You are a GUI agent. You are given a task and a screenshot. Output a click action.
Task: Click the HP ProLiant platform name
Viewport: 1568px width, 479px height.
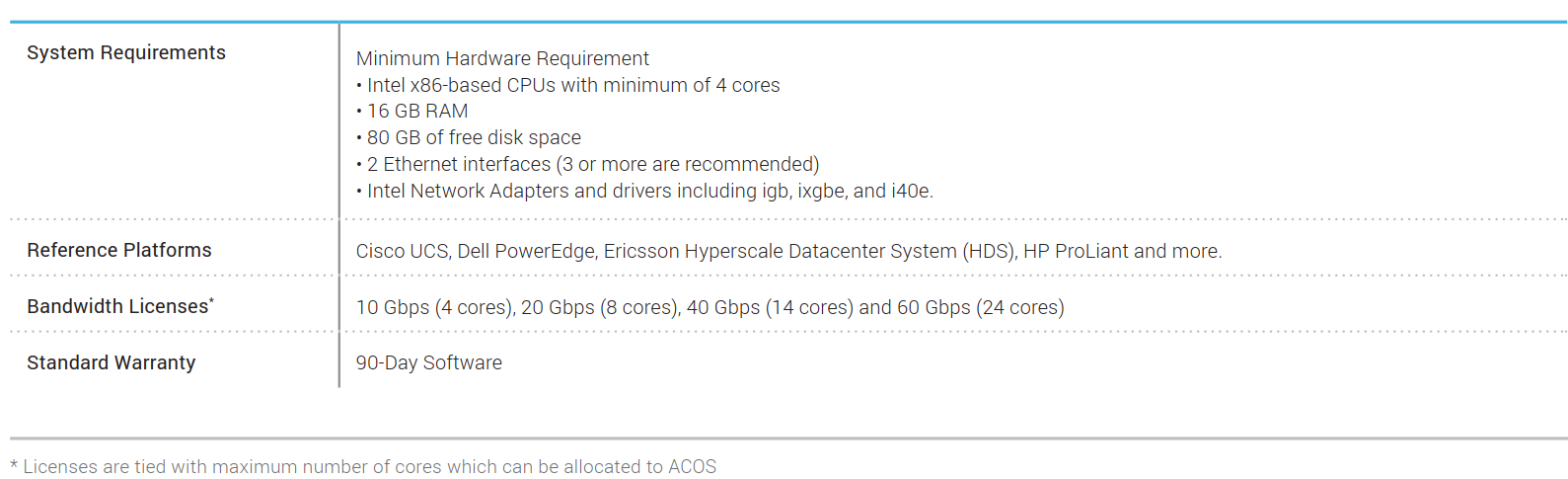(1076, 252)
